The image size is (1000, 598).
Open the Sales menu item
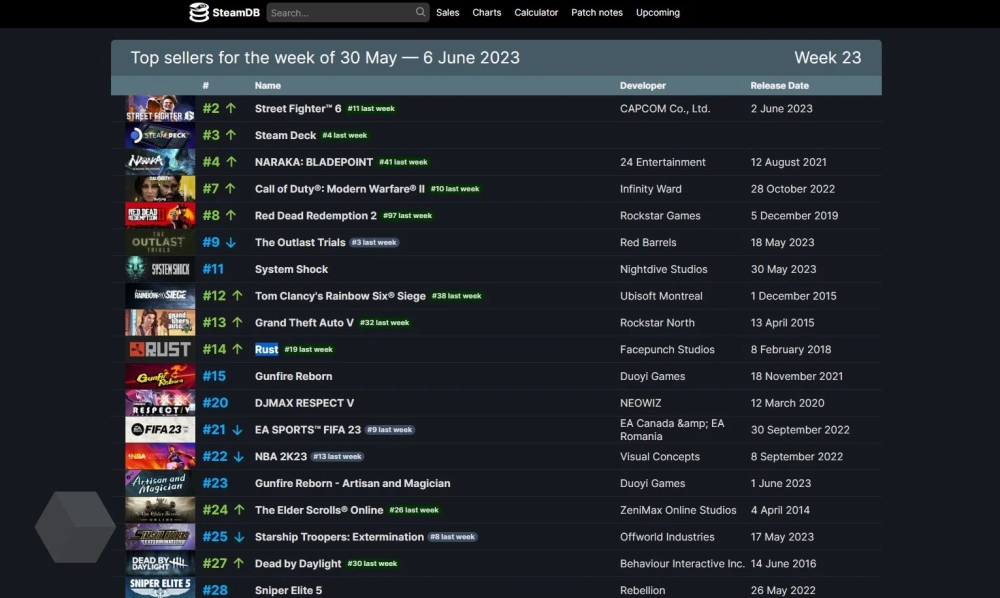click(448, 13)
